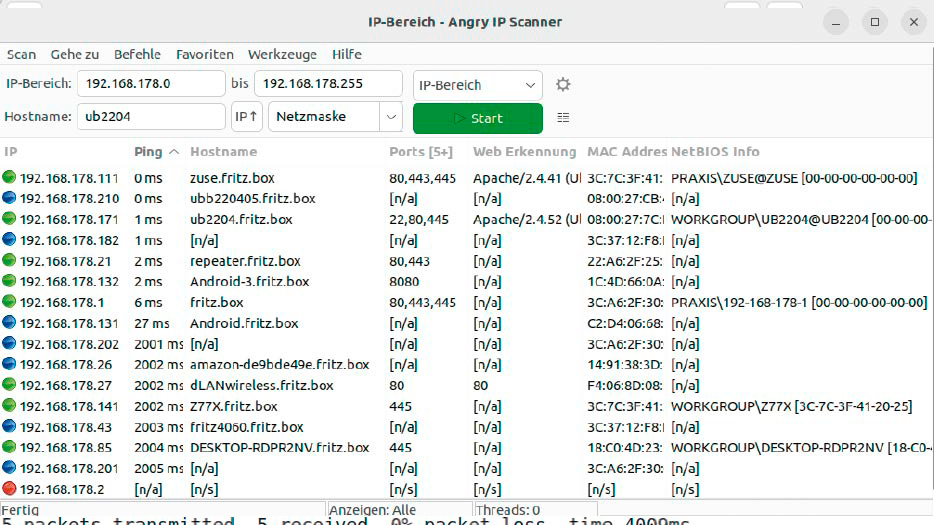The width and height of the screenshot is (934, 525).
Task: Click the green status dot for 192.168.178.132
Action: (9, 281)
